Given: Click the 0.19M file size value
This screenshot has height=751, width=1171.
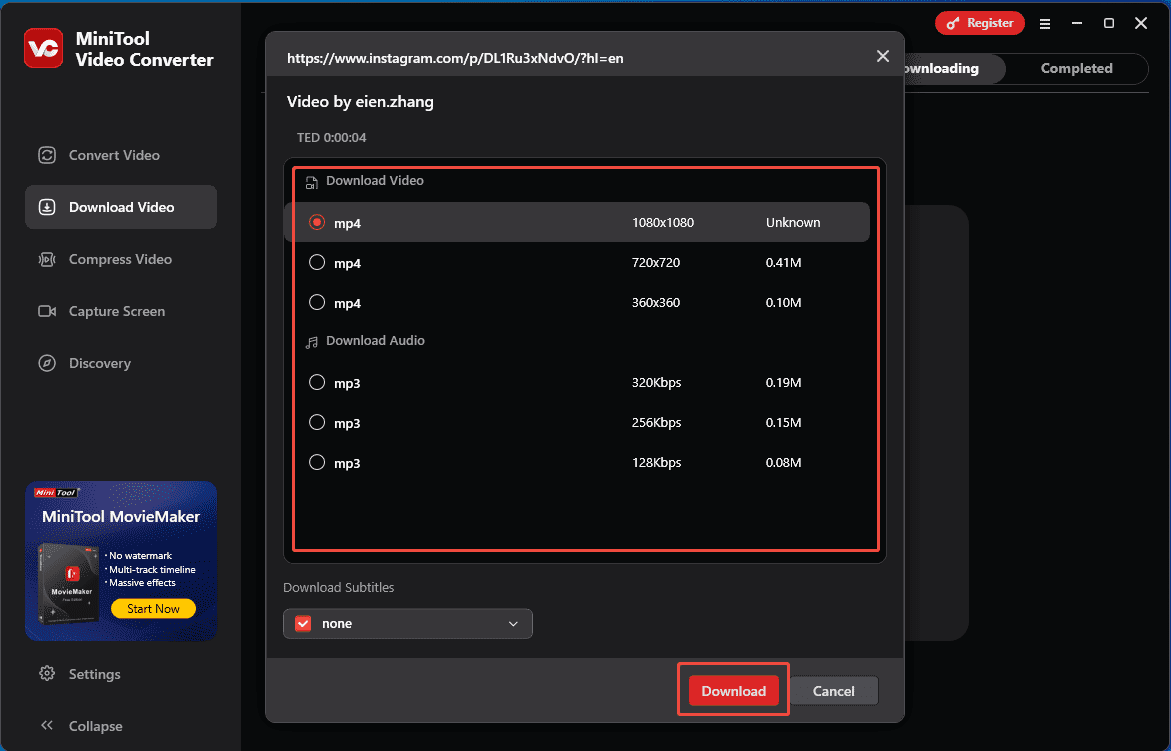Looking at the screenshot, I should coord(783,382).
